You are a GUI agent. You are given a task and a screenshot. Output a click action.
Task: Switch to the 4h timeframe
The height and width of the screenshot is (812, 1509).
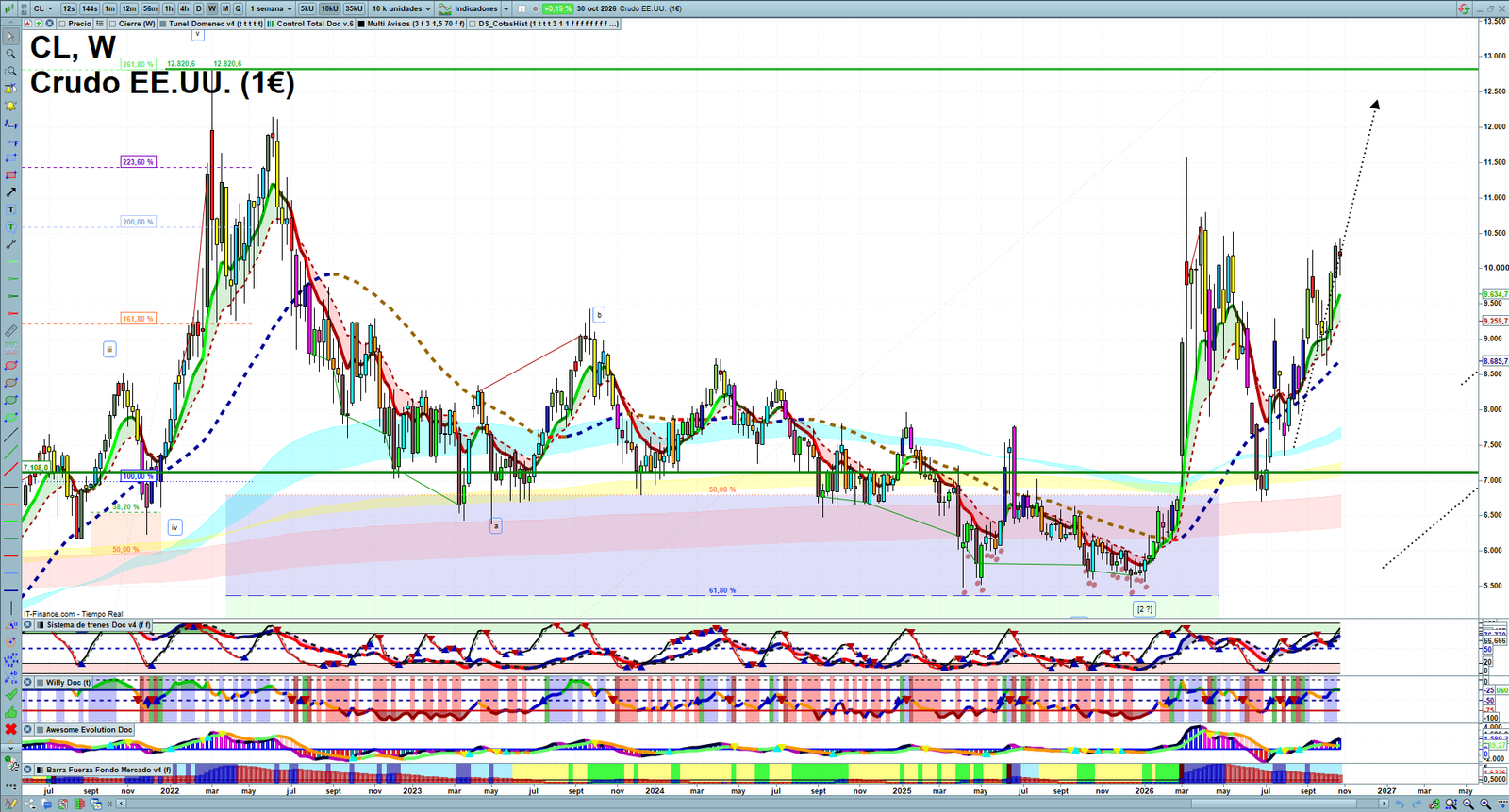coord(185,8)
